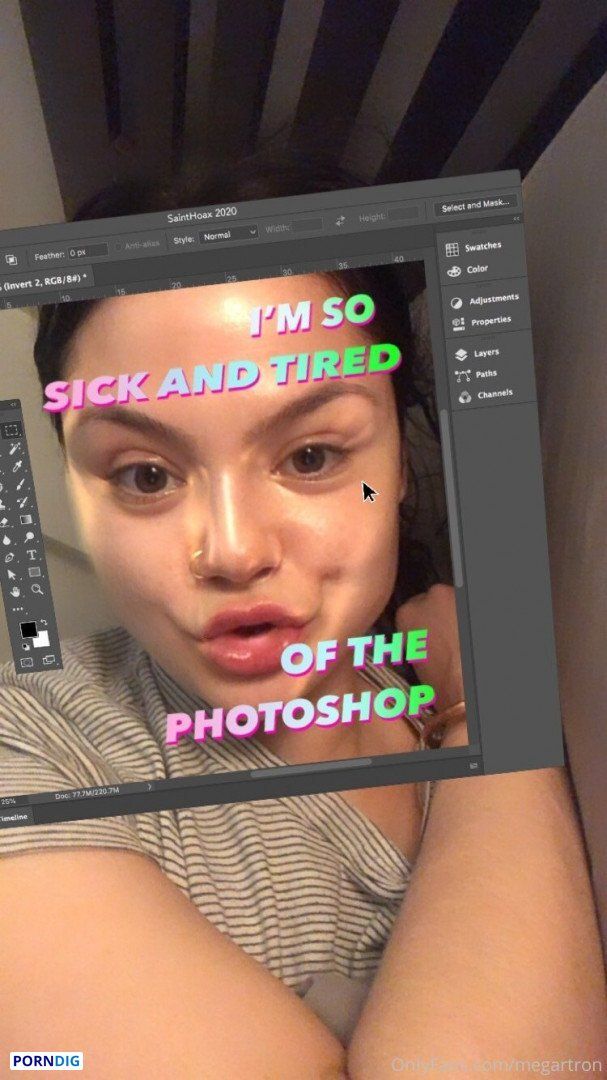This screenshot has height=1080, width=607.
Task: Select the Eraser tool
Action: pyautogui.click(x=3, y=521)
